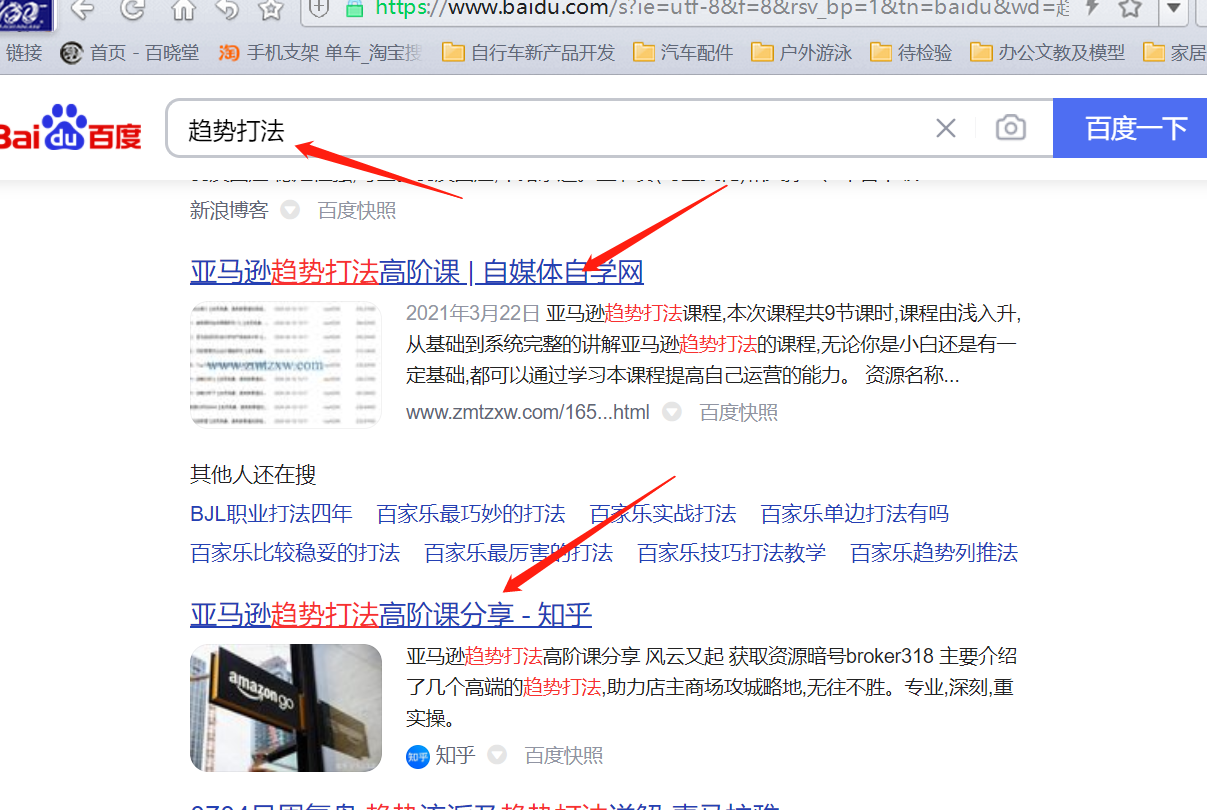1207x810 pixels.
Task: Click the 知乎 source name text
Action: [x=455, y=755]
